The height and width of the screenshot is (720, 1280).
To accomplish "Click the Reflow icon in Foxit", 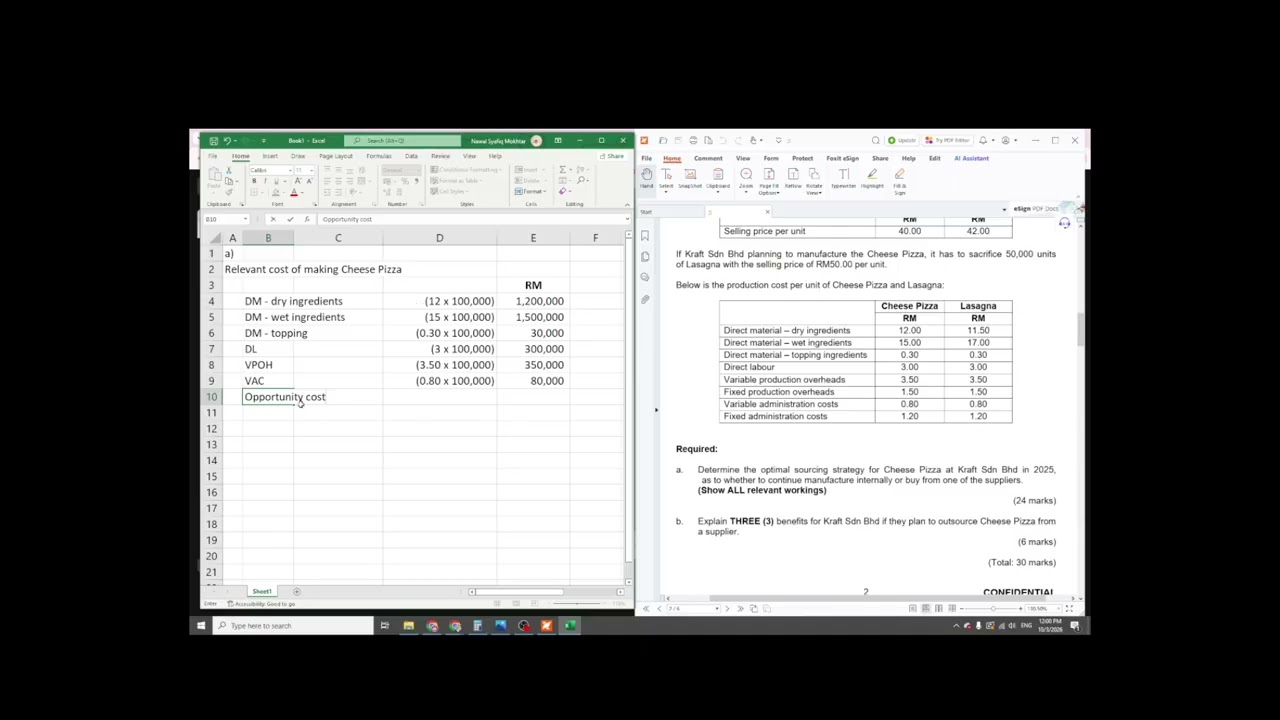I will coord(793,178).
